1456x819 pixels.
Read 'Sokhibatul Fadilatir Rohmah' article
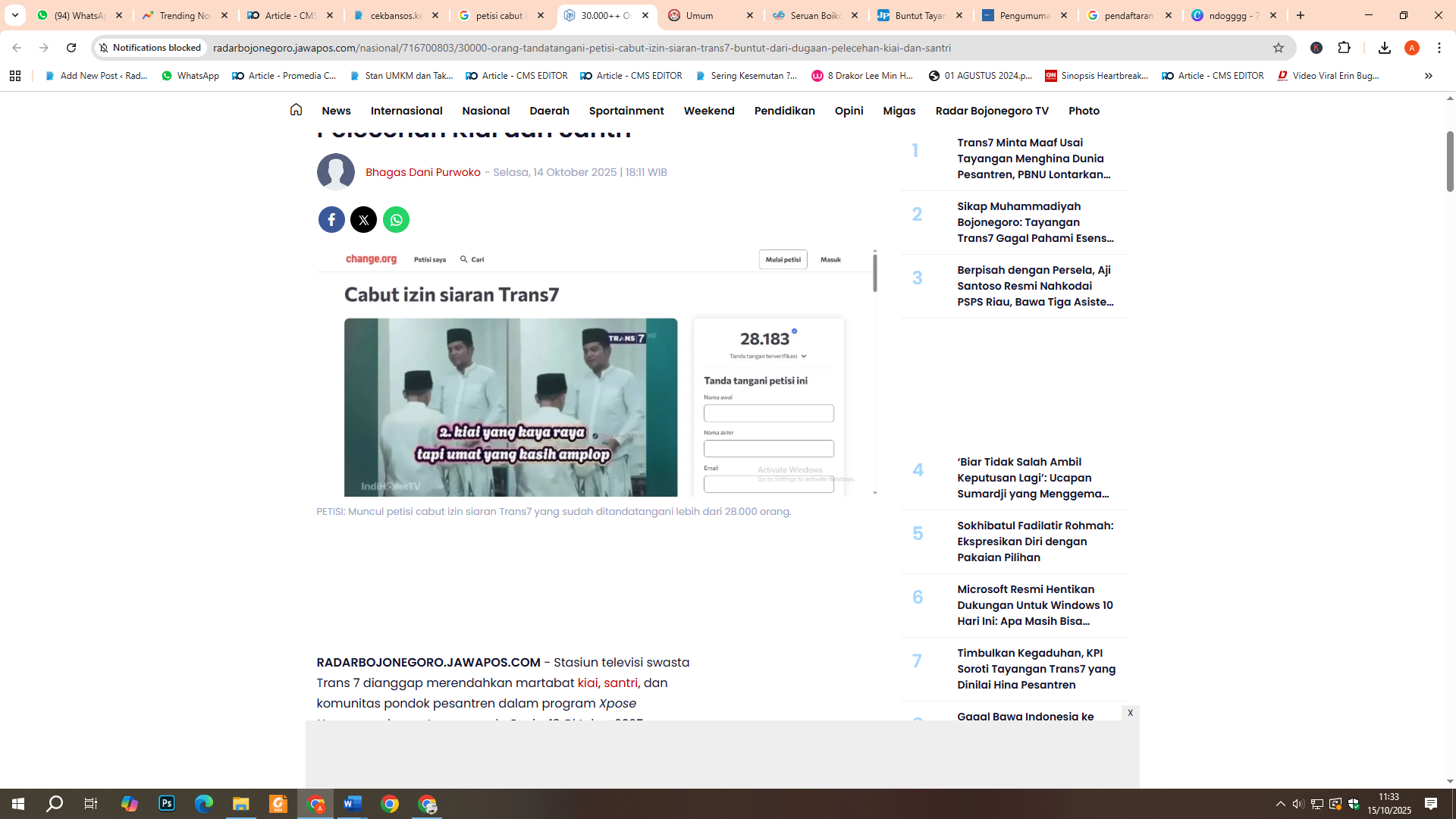[1036, 541]
